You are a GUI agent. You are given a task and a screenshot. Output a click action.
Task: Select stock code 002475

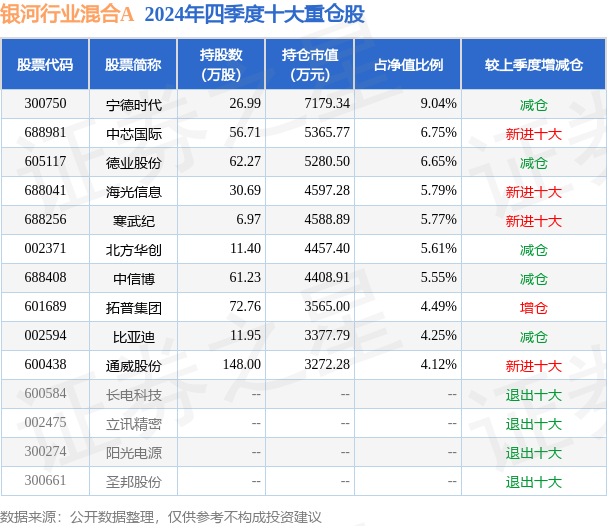point(45,423)
